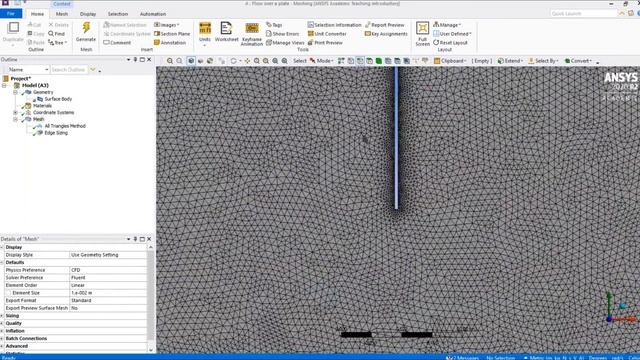Open the Tree dropdown in Outline group
Viewport: 640px width, 360px height.
(x=58, y=42)
